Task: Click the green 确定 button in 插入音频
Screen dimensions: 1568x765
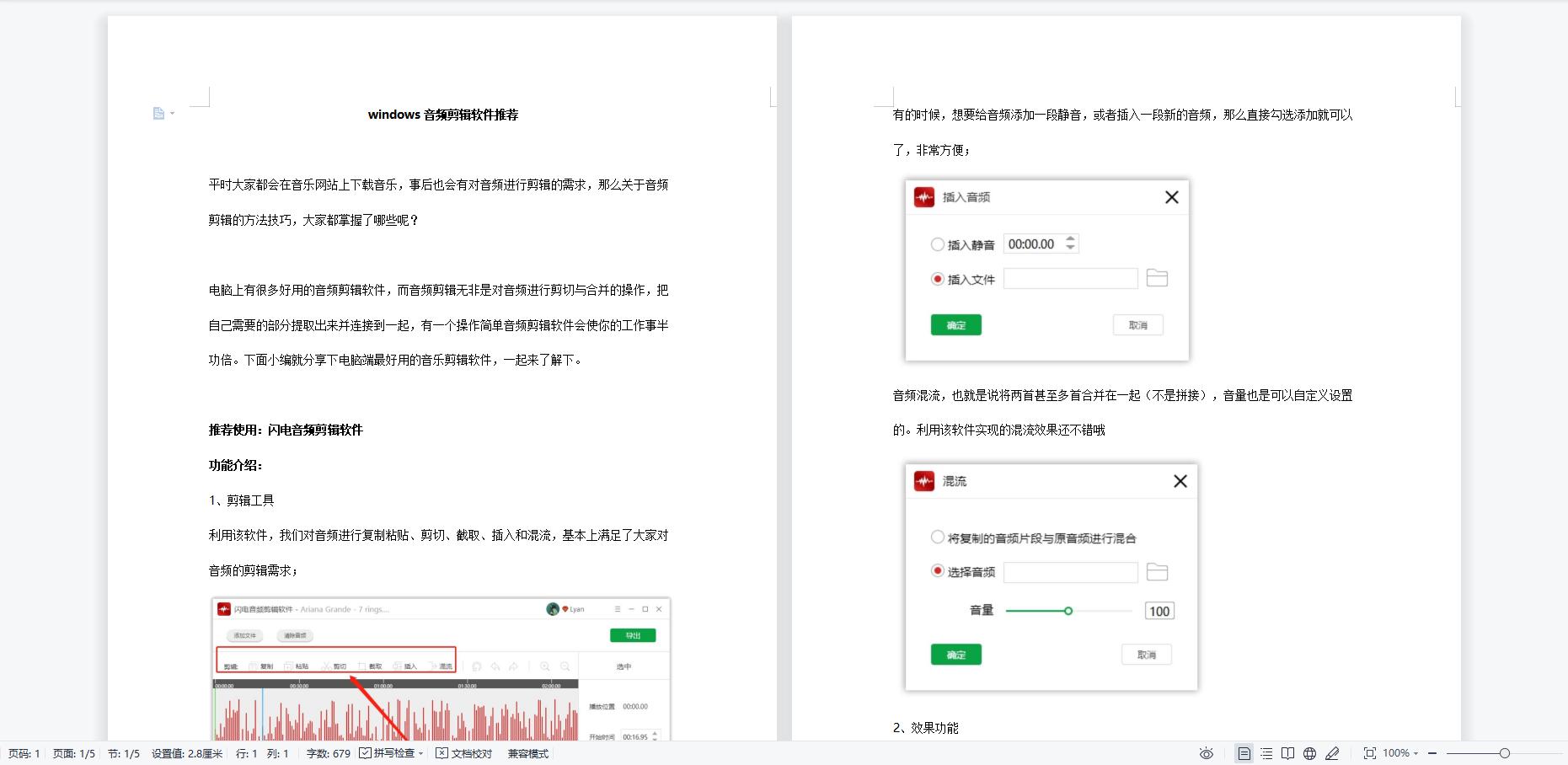Action: [955, 324]
